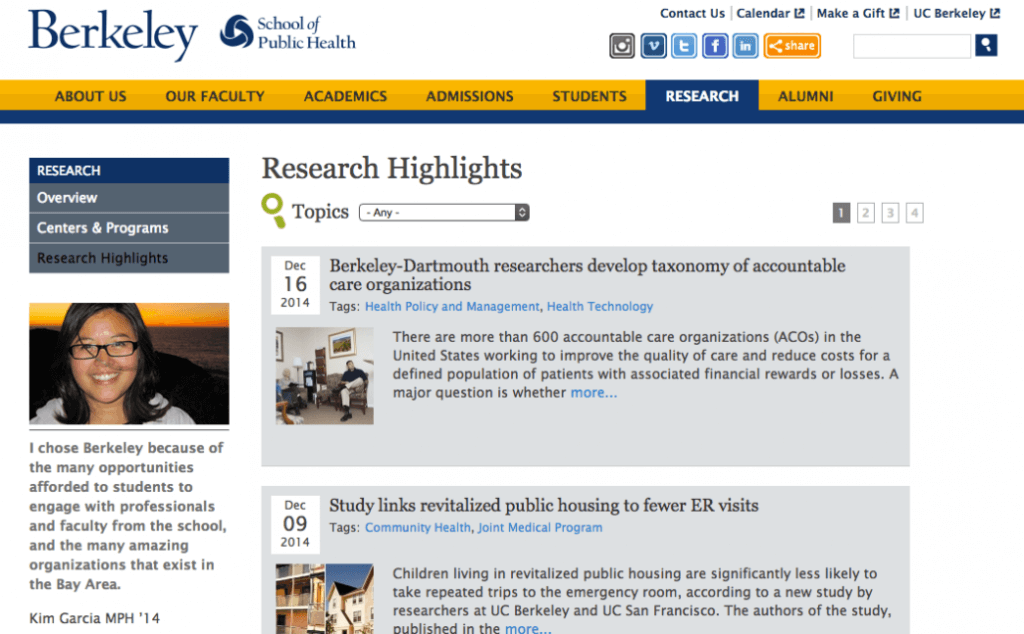Open the Giving menu
Screen dimensions: 1024x634
click(897, 96)
